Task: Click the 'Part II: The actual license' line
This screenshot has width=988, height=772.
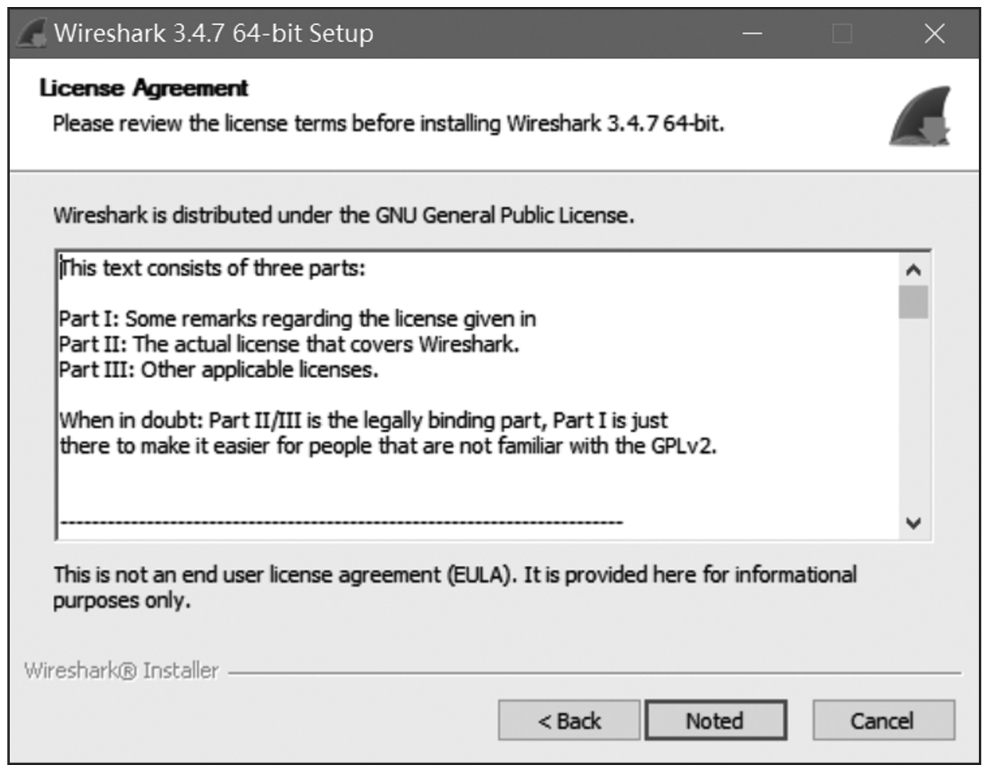Action: click(290, 345)
